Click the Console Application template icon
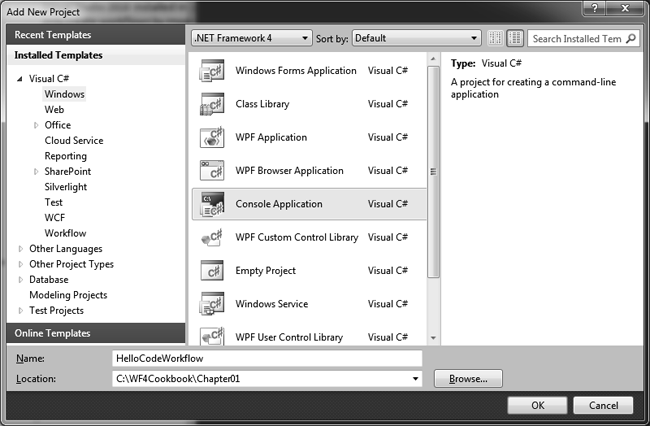 point(212,204)
